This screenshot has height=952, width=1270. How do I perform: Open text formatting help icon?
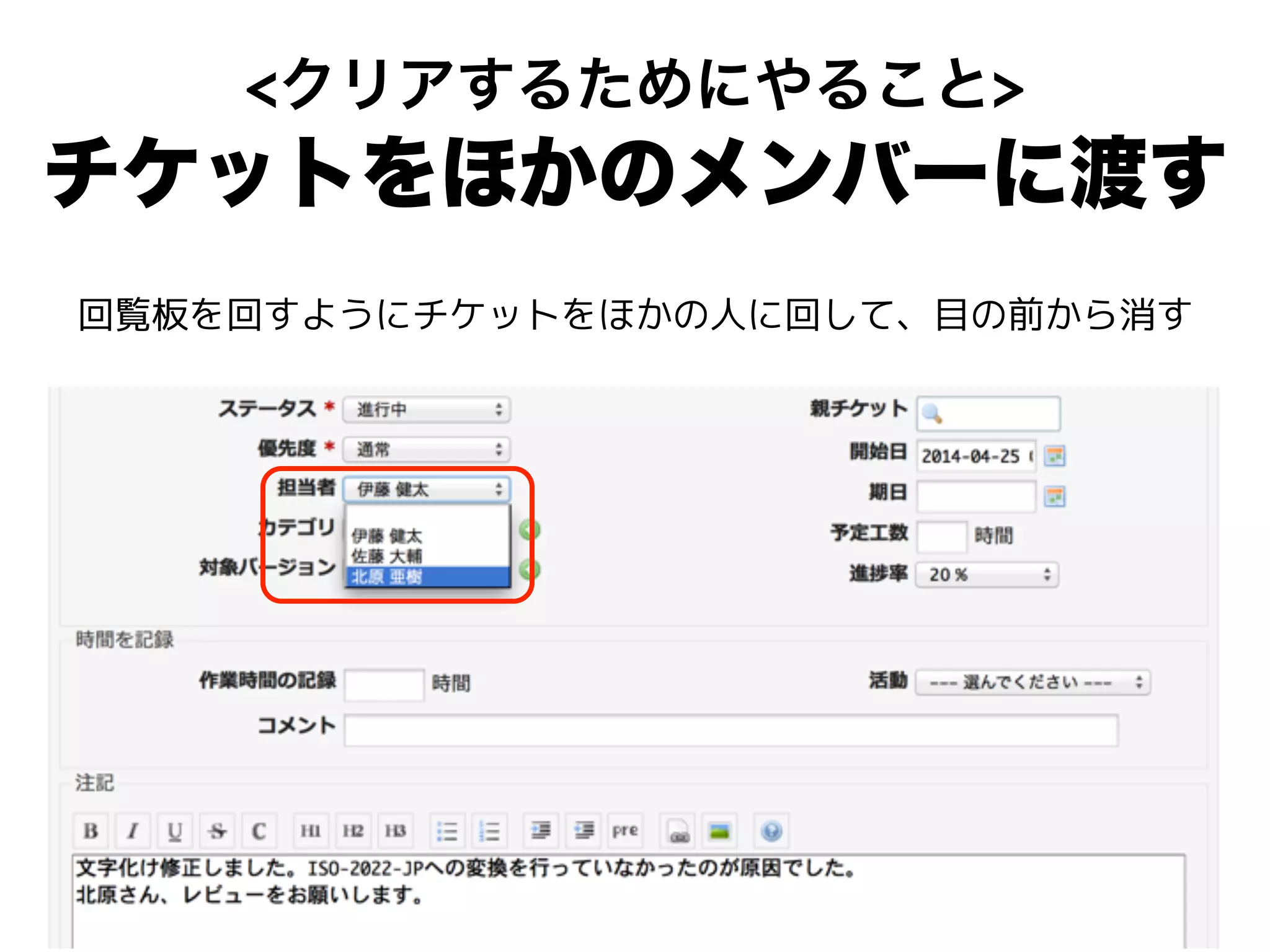pyautogui.click(x=771, y=831)
